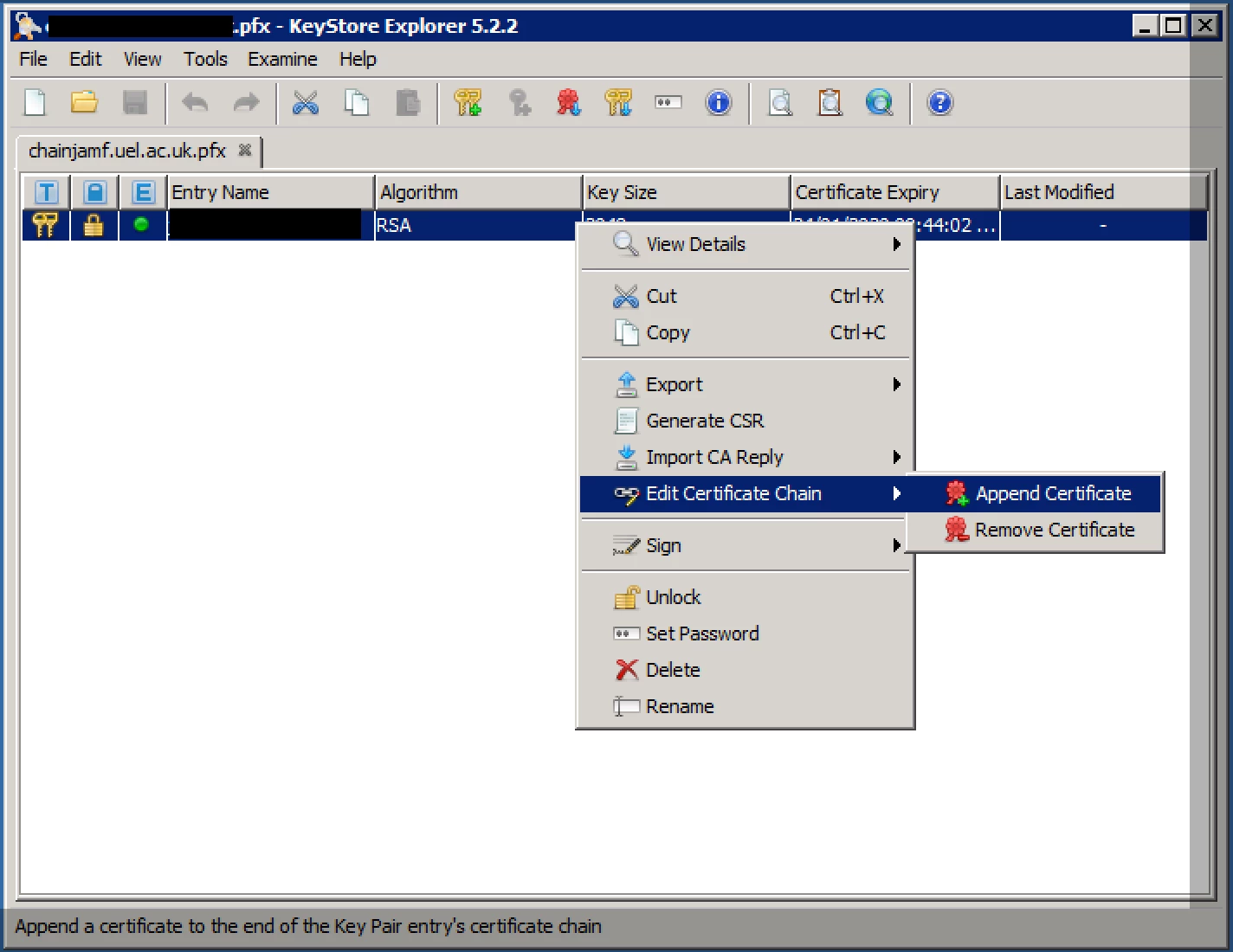Expand the Export submenu
Image resolution: width=1233 pixels, height=952 pixels.
pyautogui.click(x=746, y=384)
